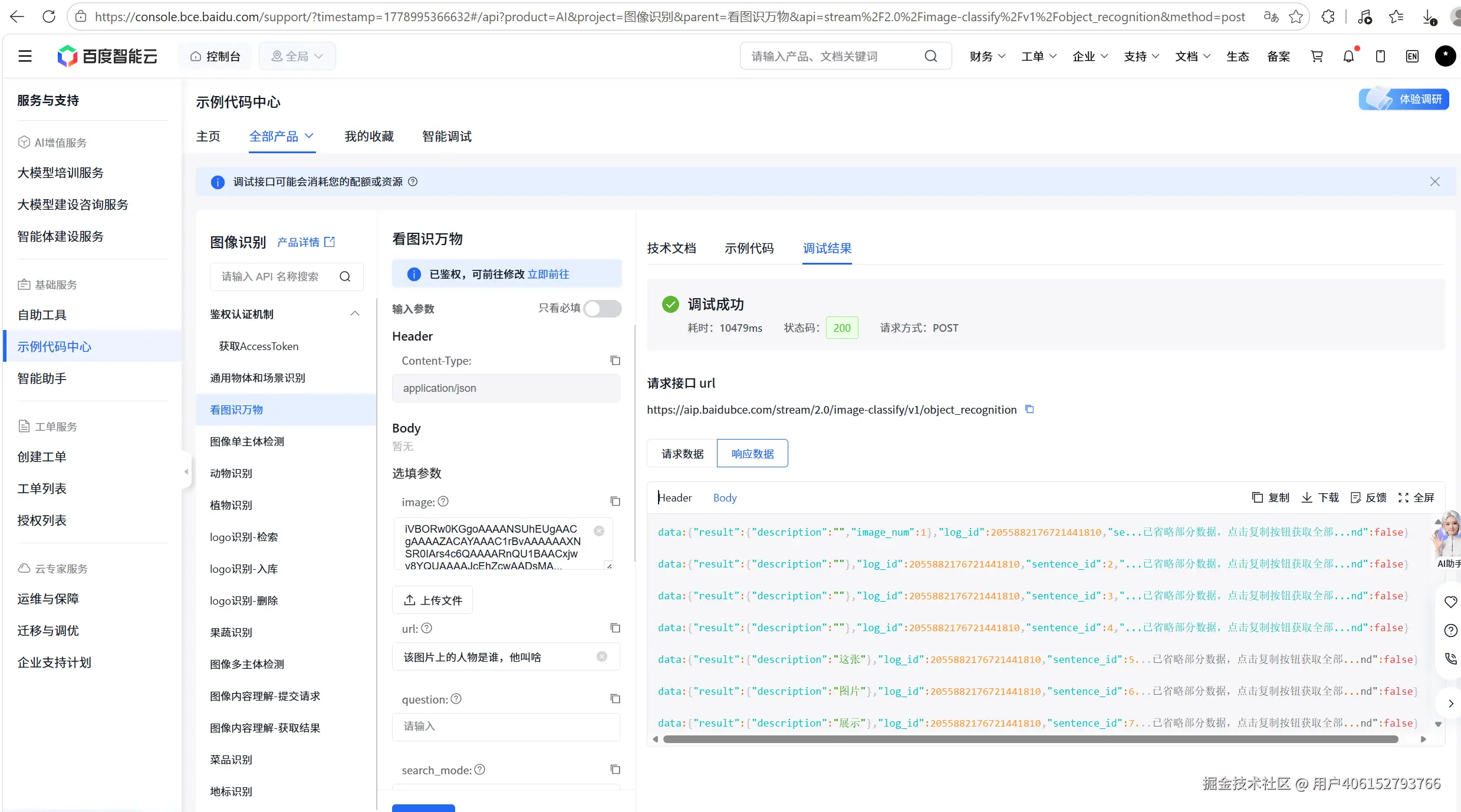Open the 财务 dropdown menu
The image size is (1461, 812).
coord(987,56)
